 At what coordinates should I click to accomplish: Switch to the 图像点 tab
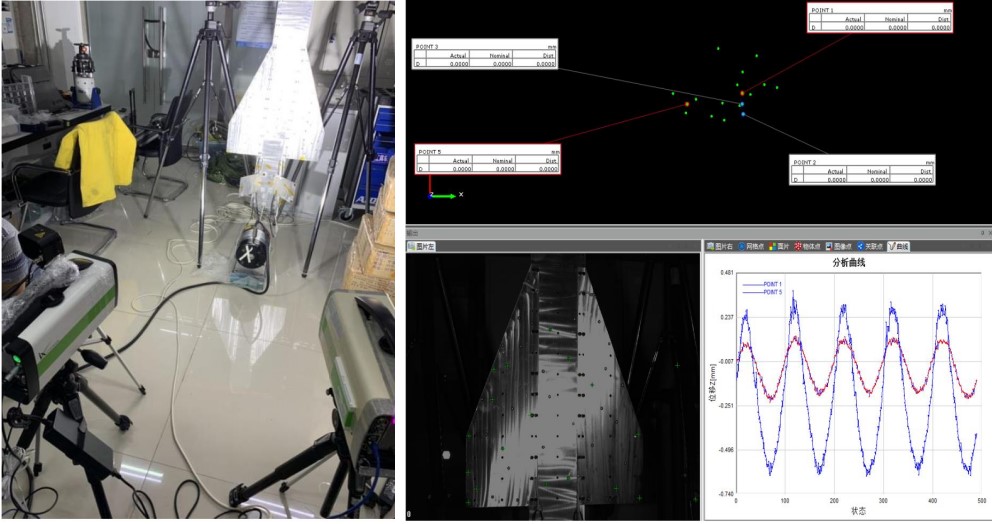tap(838, 246)
